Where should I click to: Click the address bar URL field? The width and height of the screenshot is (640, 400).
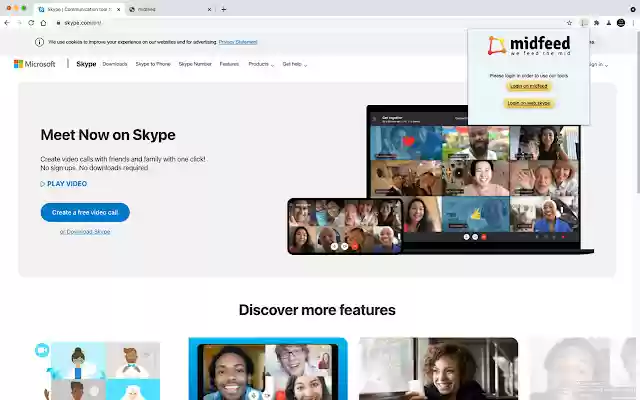(310, 23)
